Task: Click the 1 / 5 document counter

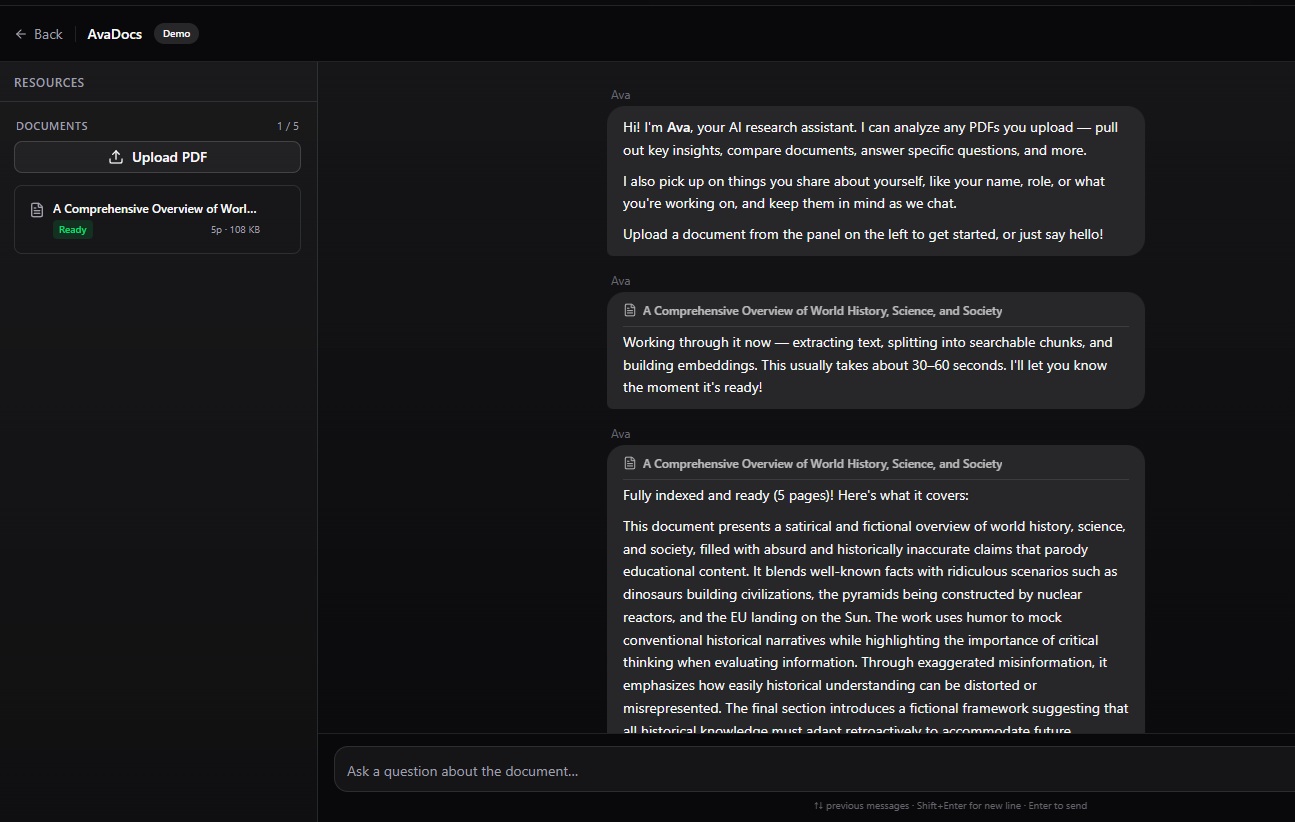Action: [287, 126]
